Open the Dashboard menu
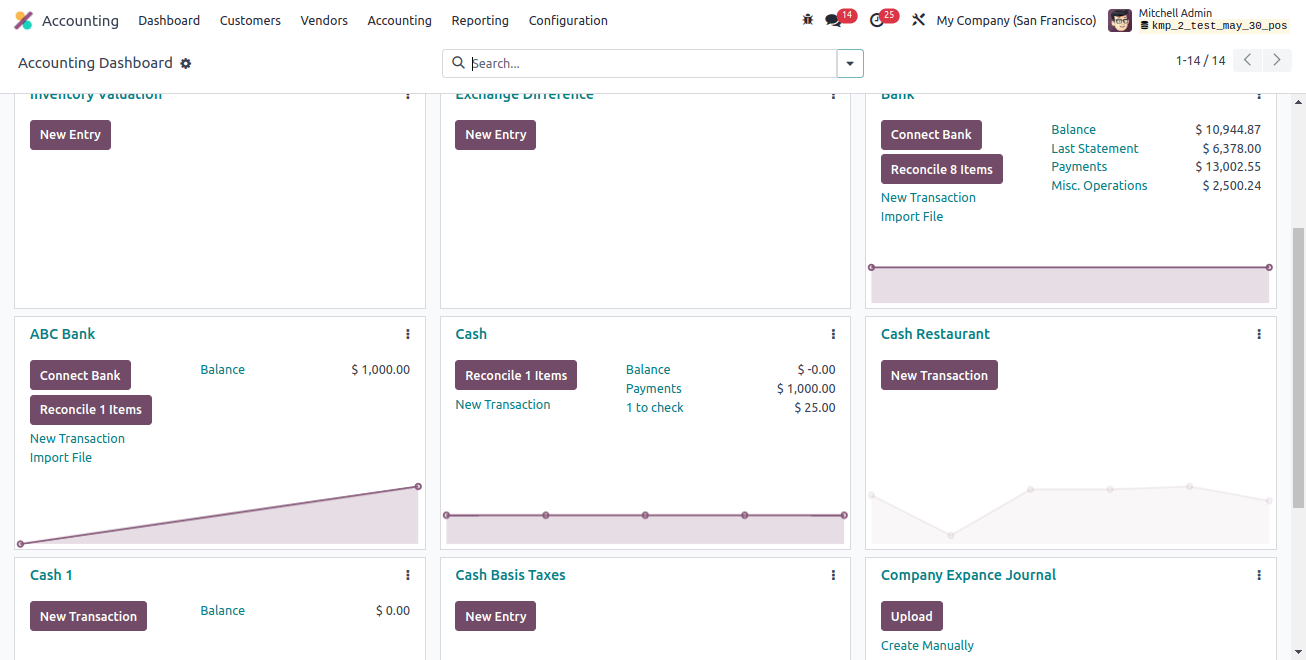Screen dimensions: 1306x660 point(169,20)
